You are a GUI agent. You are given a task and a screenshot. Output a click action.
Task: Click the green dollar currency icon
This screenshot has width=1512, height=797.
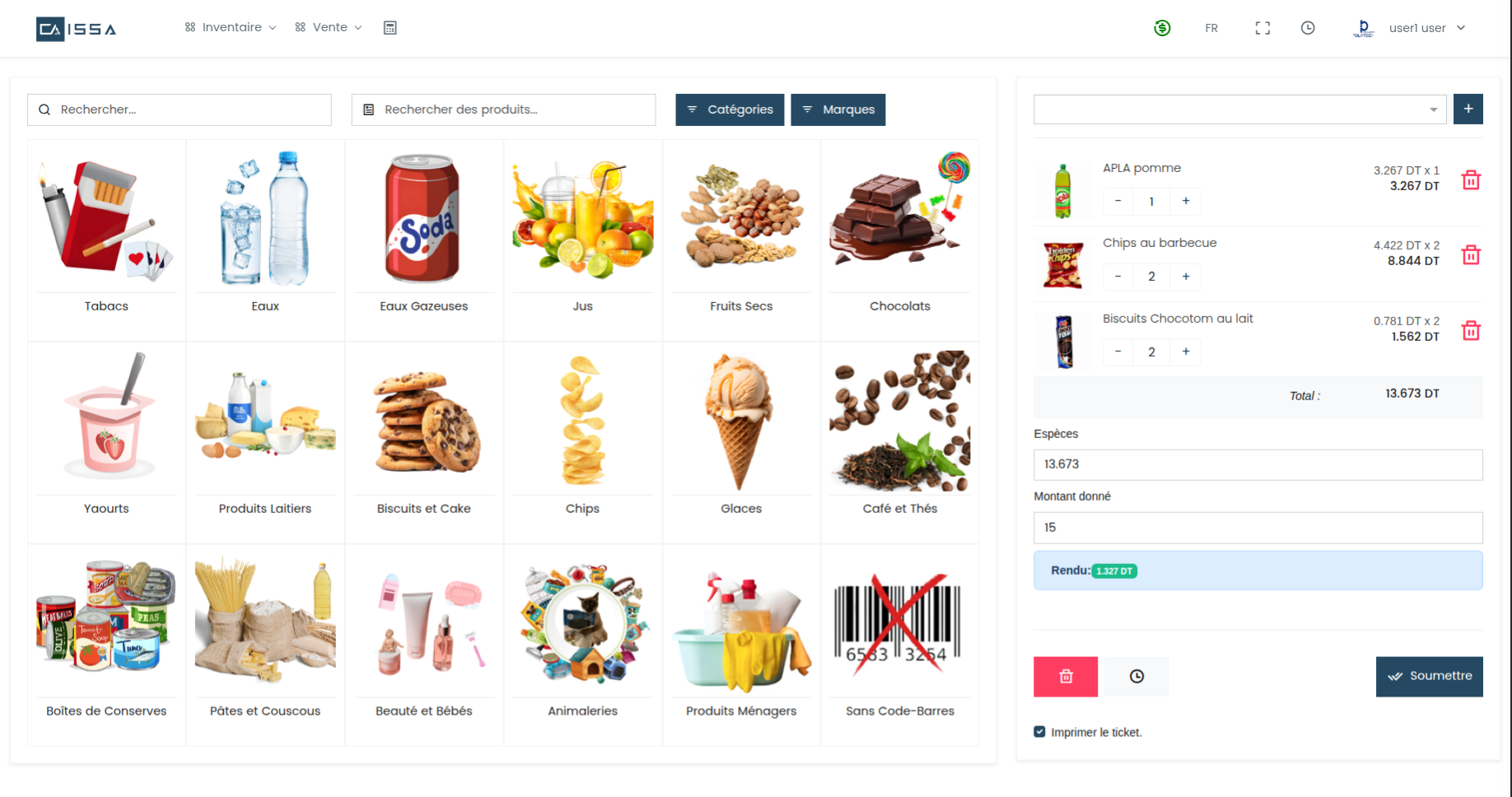coord(1162,28)
